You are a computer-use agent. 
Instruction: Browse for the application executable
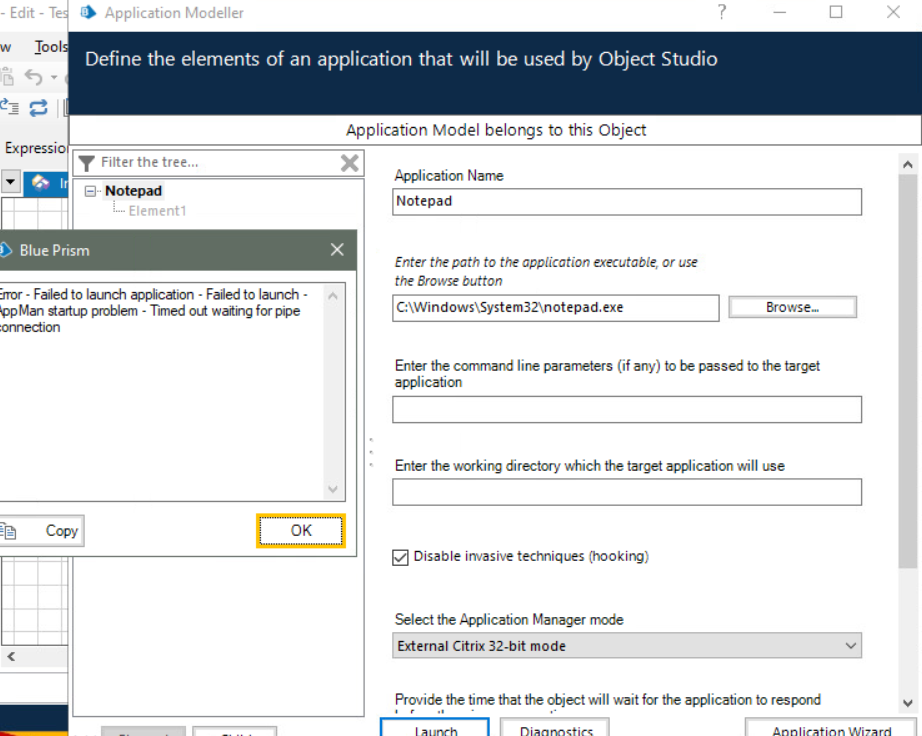[792, 307]
